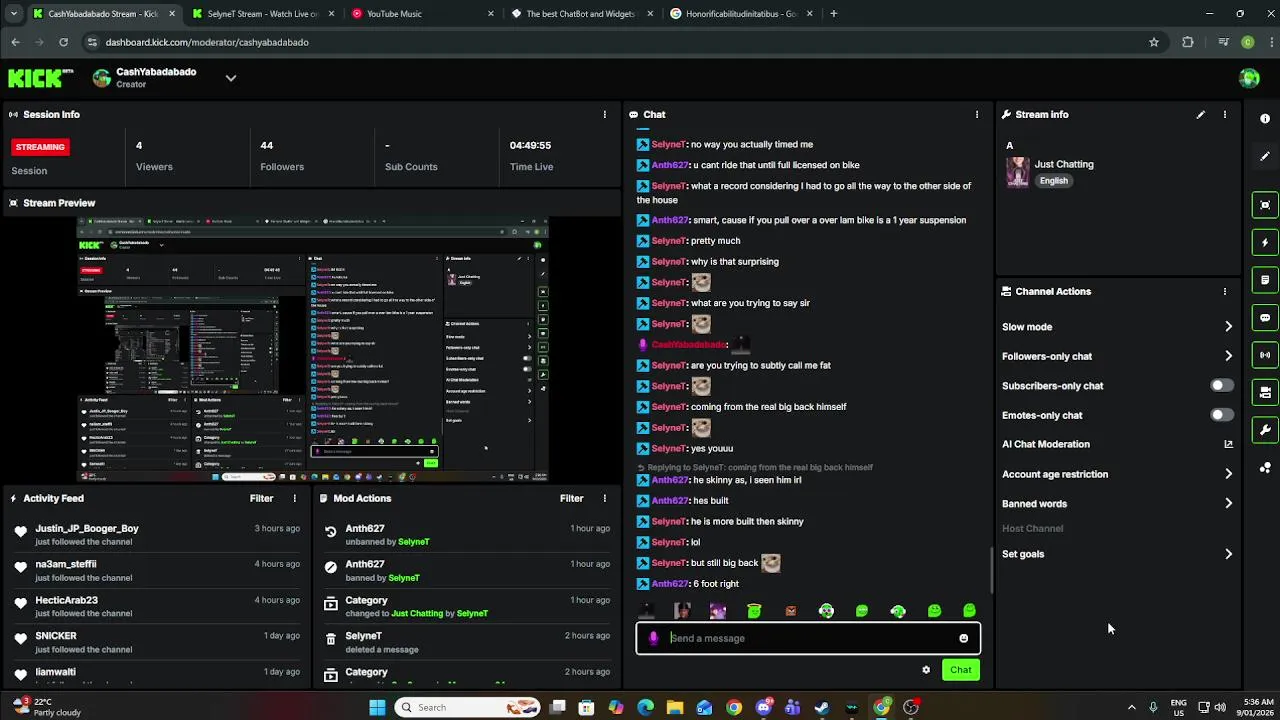Open Channel Actions three-dot menu
Viewport: 1280px width, 720px height.
[x=1224, y=292]
